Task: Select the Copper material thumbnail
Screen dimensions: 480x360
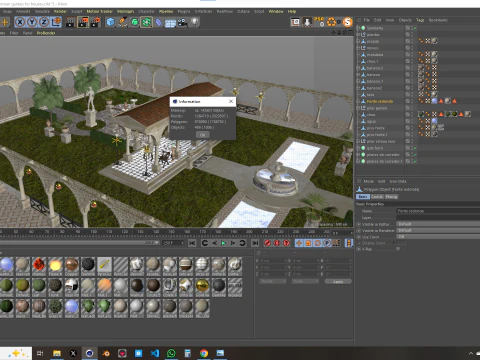Action: [72, 265]
